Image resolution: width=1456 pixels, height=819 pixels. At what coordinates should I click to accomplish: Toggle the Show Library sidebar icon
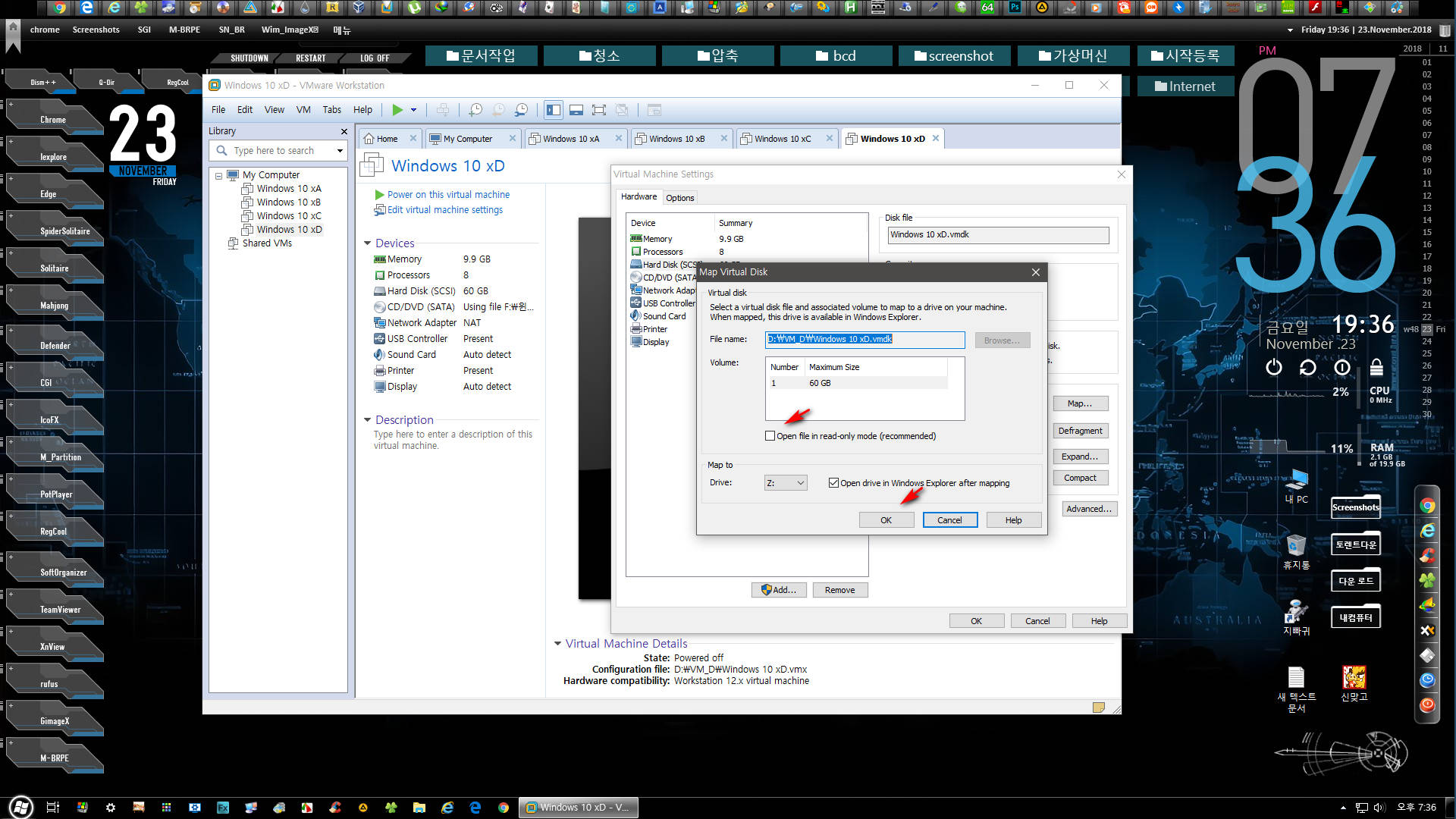554,110
